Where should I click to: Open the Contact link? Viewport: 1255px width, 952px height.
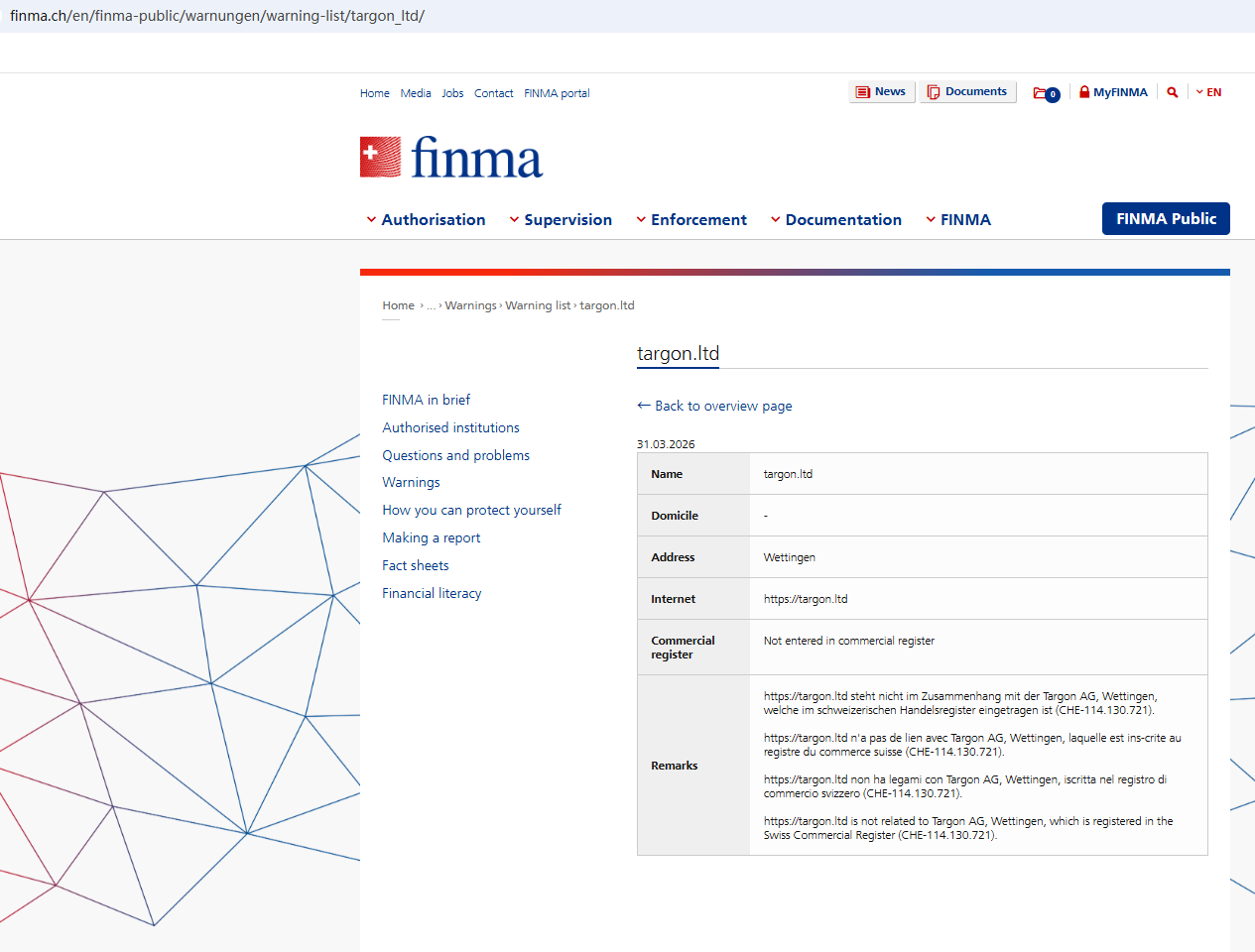(493, 93)
